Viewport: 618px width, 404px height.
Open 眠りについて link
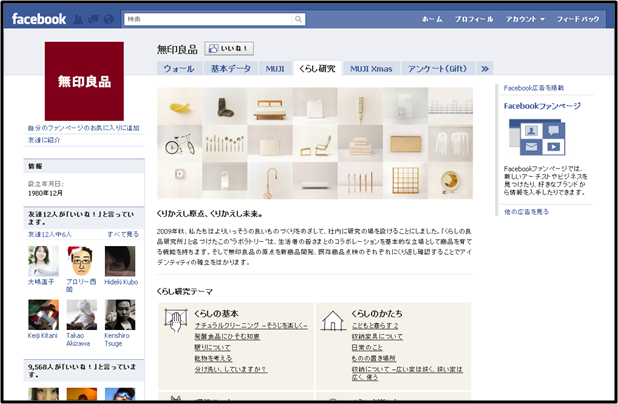[x=212, y=347]
